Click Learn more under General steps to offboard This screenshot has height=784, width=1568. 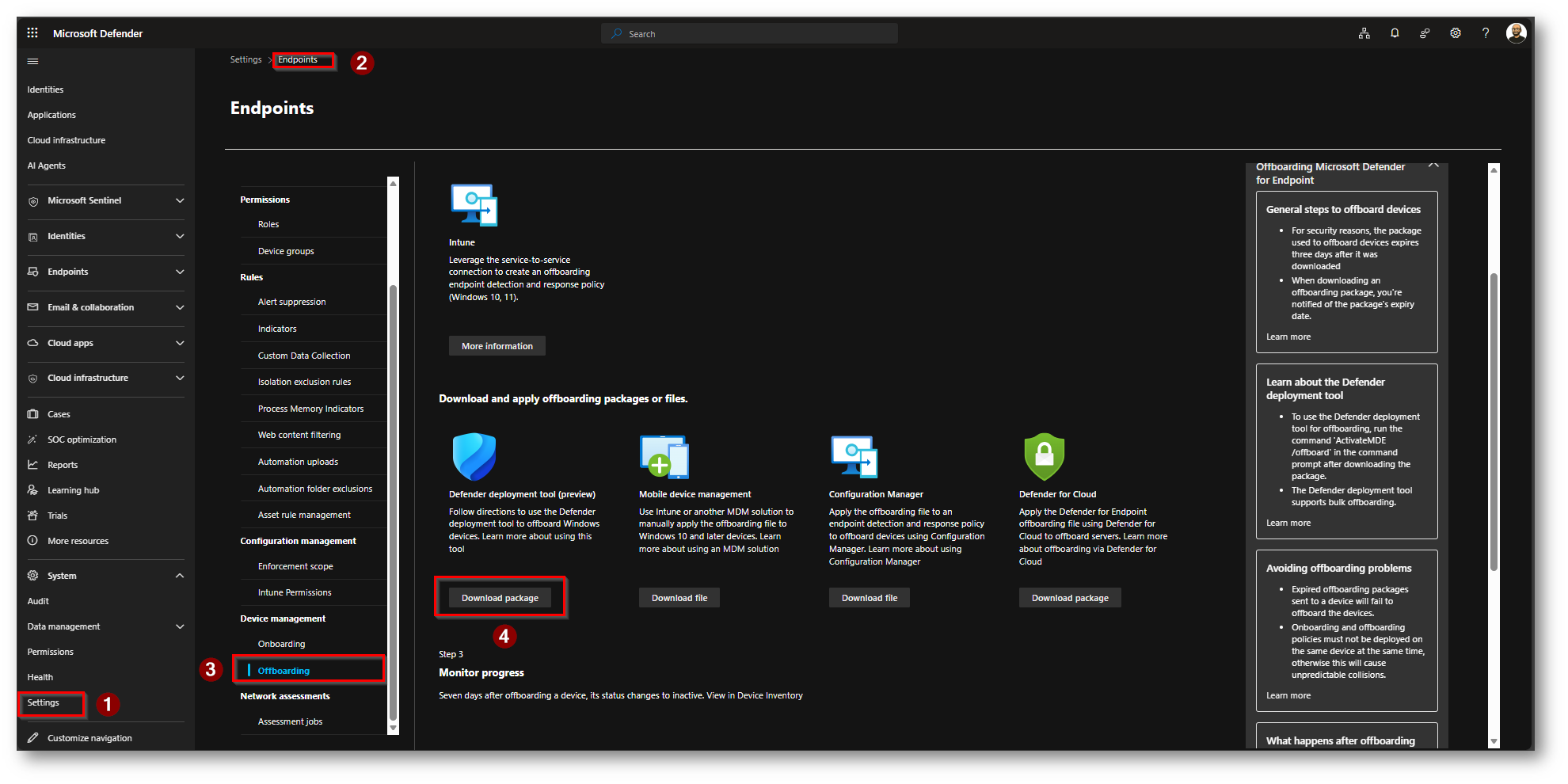click(1288, 337)
